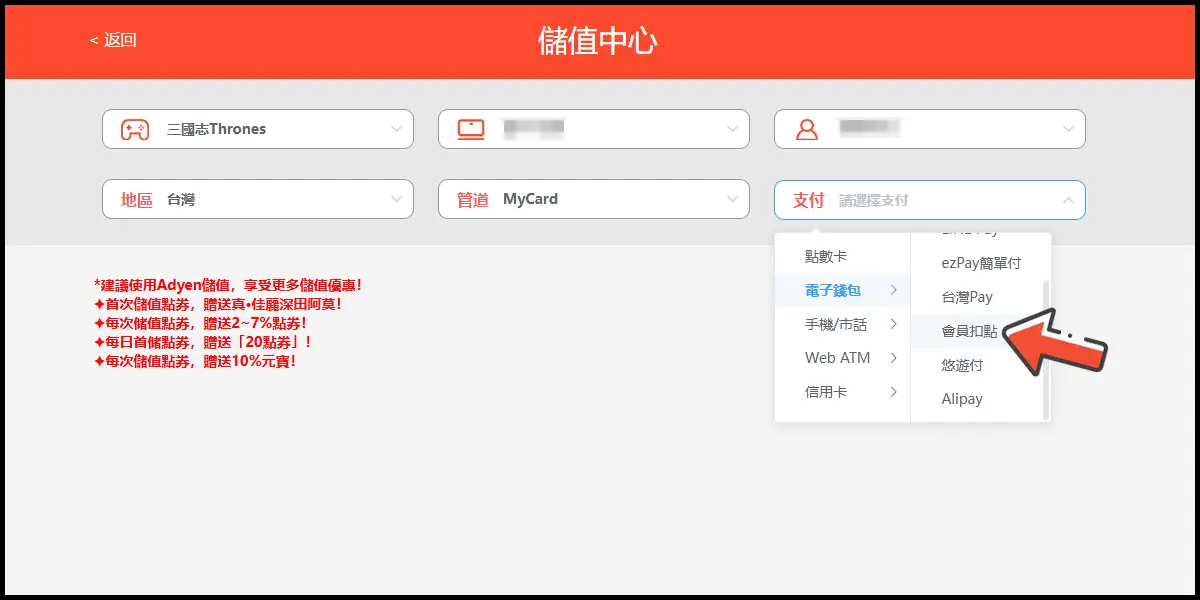The height and width of the screenshot is (600, 1200).
Task: Open the 地區 台灣 region dropdown
Action: click(258, 200)
